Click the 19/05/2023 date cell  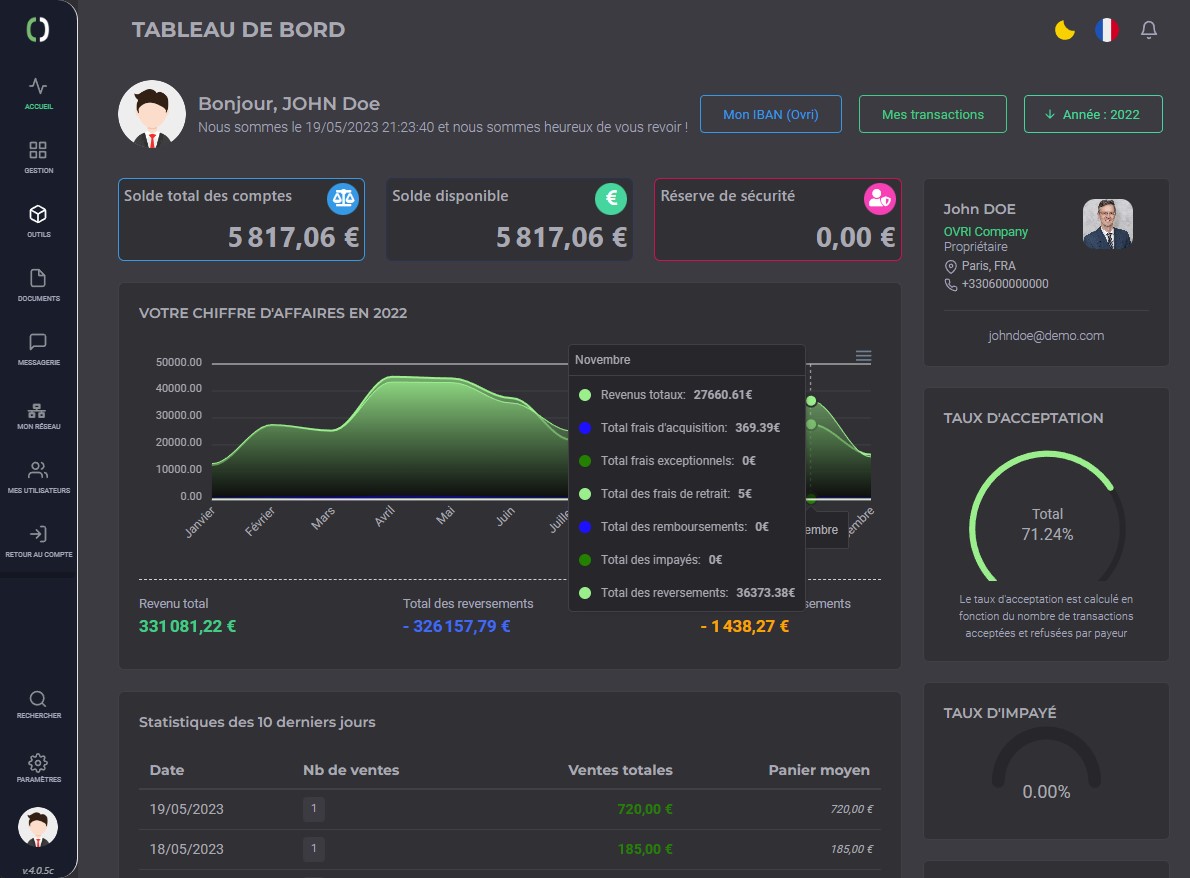click(187, 810)
